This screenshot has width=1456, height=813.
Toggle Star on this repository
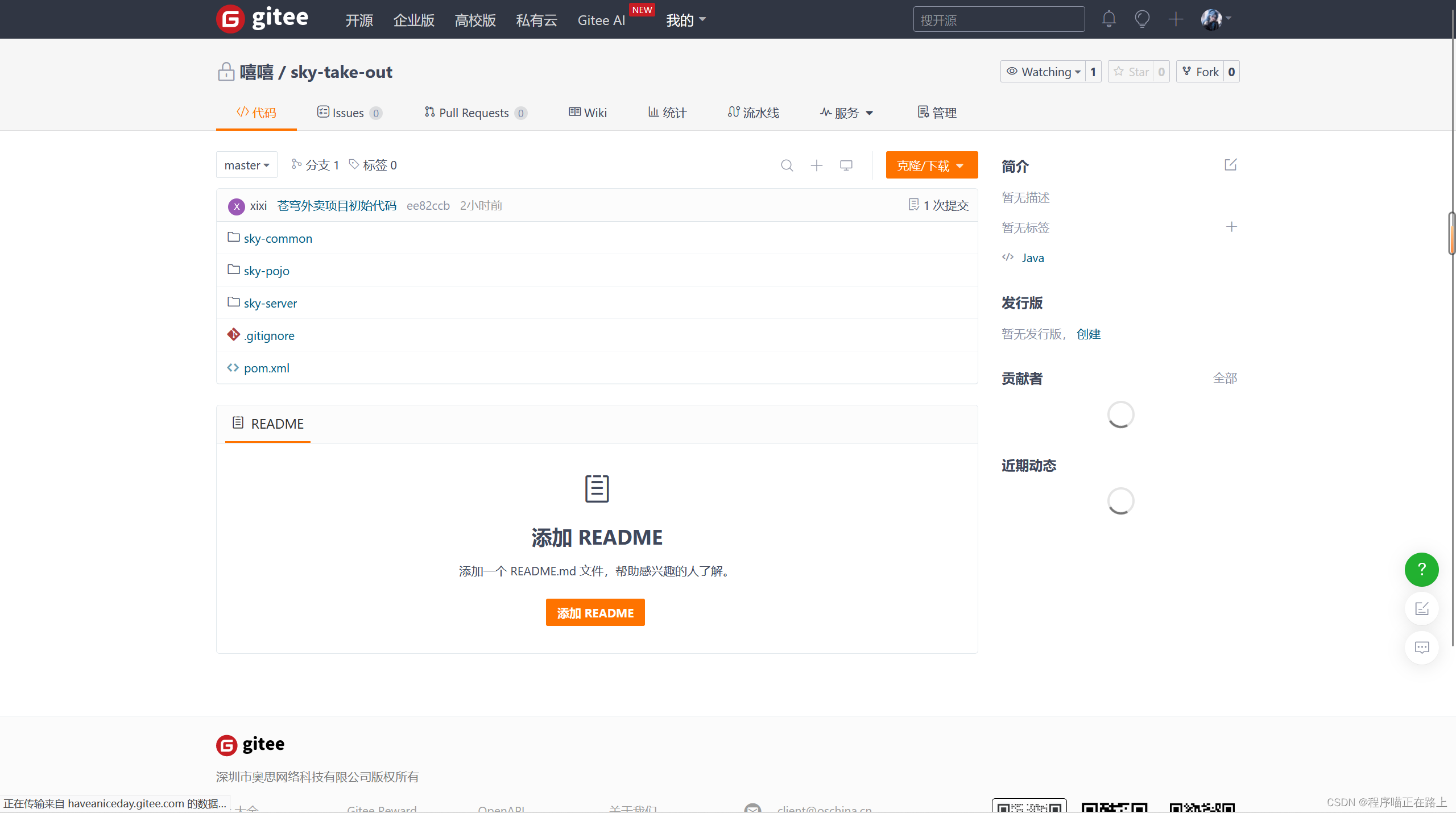coord(1132,72)
